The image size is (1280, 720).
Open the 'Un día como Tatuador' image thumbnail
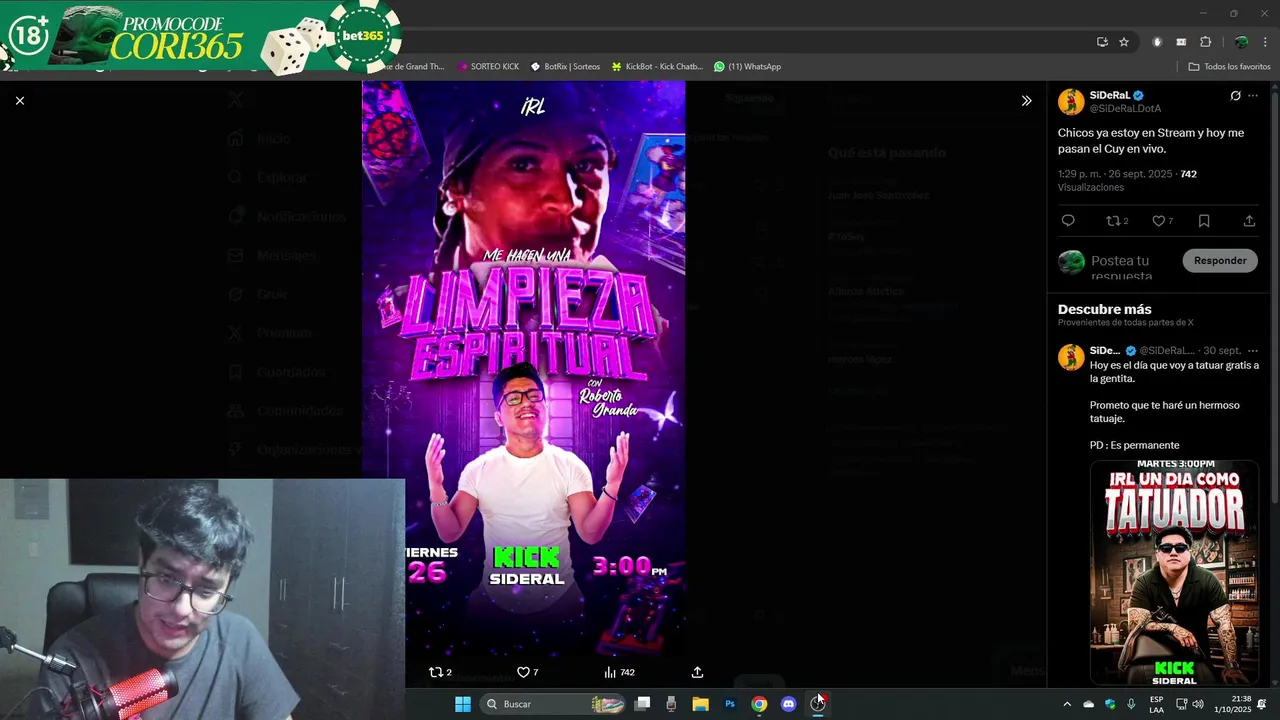(x=1174, y=573)
